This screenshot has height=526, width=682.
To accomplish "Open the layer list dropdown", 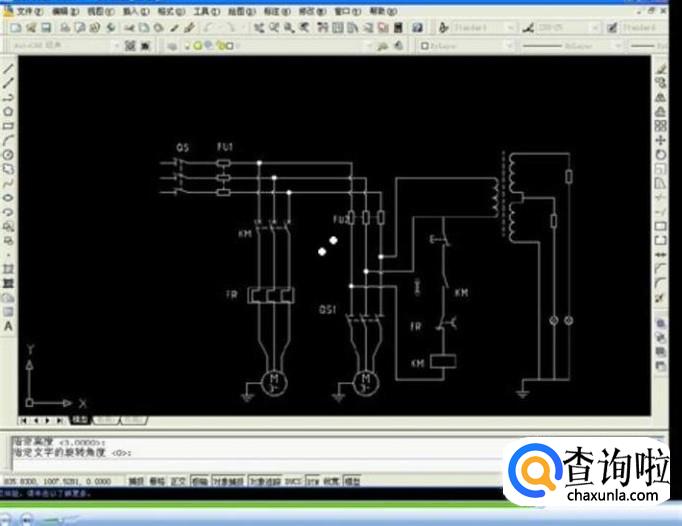I will pyautogui.click(x=369, y=45).
